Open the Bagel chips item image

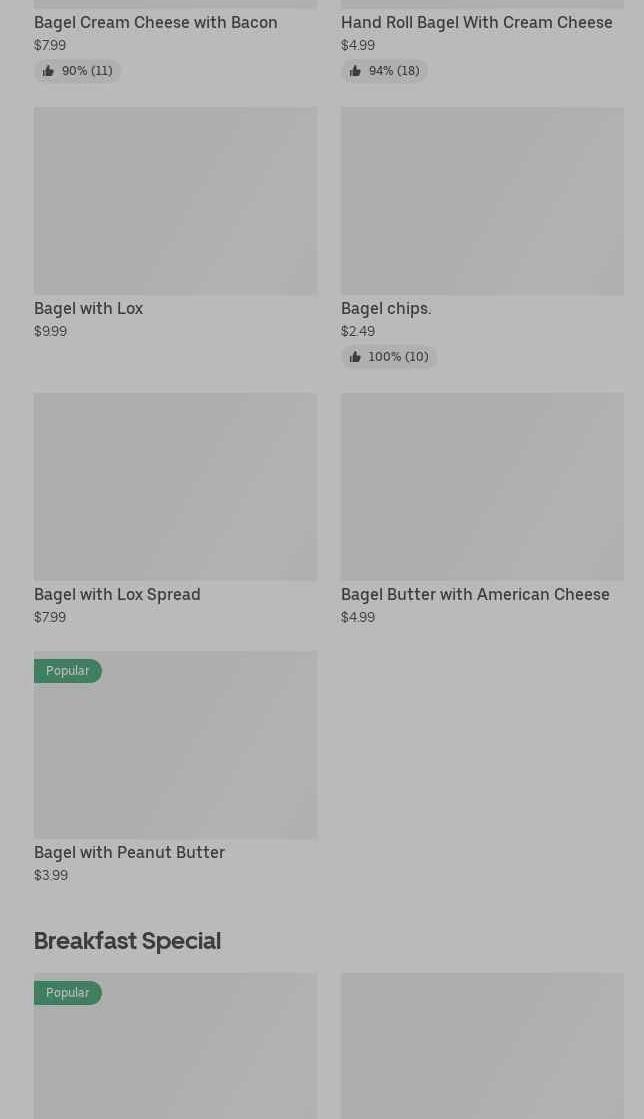[482, 201]
